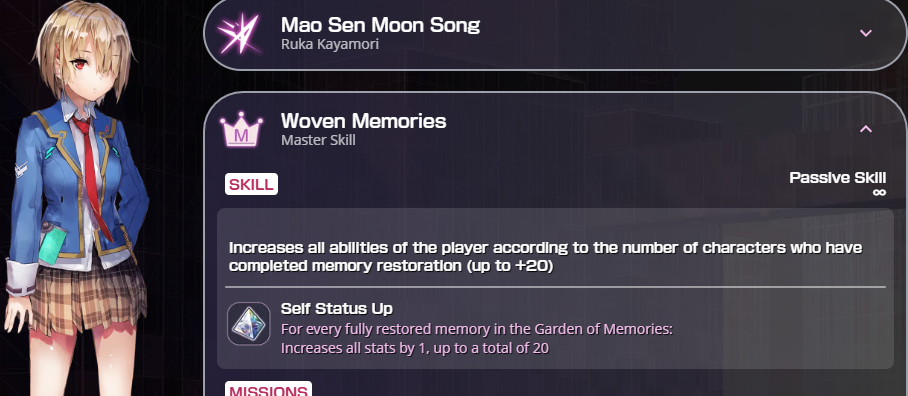Click the SKILL tag label

[251, 184]
